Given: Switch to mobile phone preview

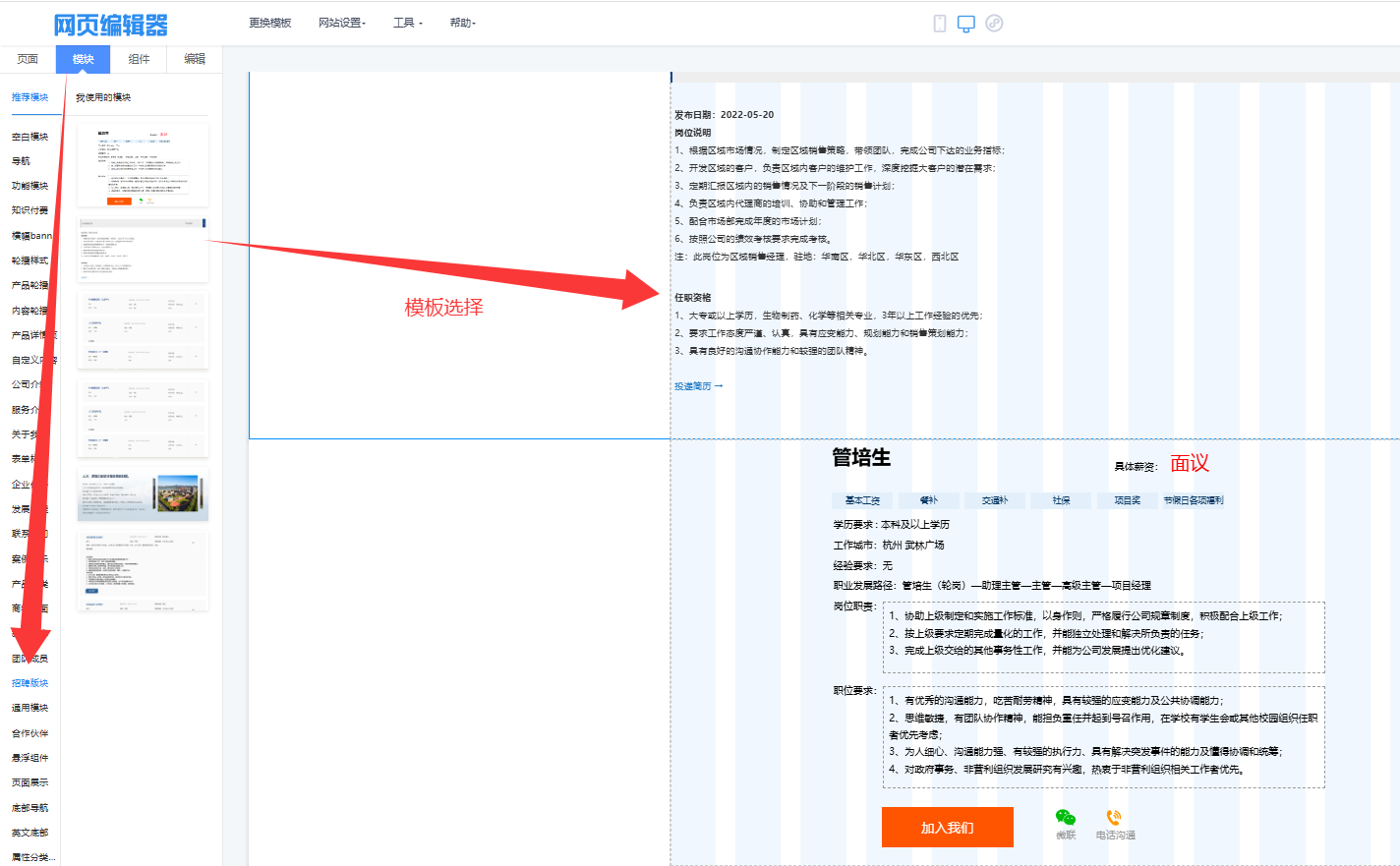Looking at the screenshot, I should point(940,24).
